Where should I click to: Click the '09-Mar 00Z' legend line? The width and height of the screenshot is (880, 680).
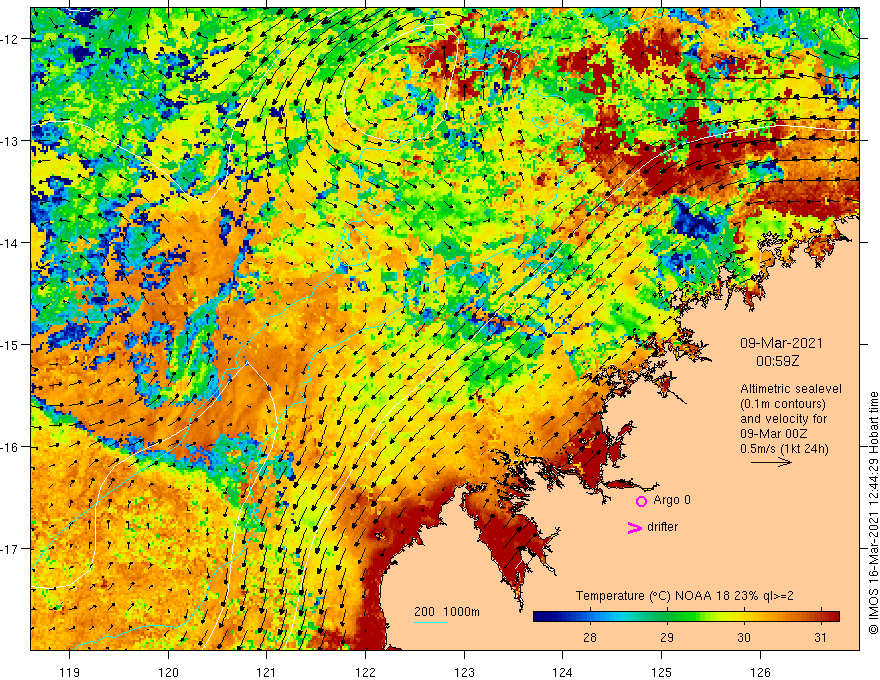pyautogui.click(x=773, y=434)
